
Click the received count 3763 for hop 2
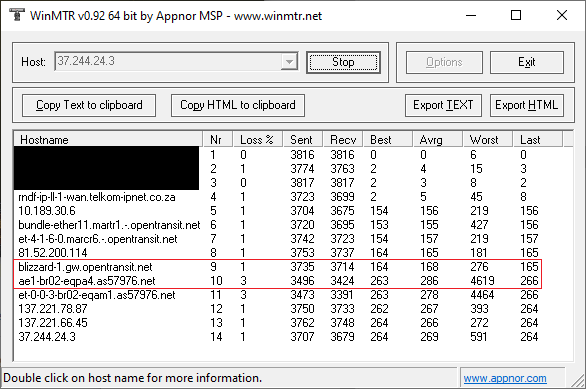click(342, 169)
